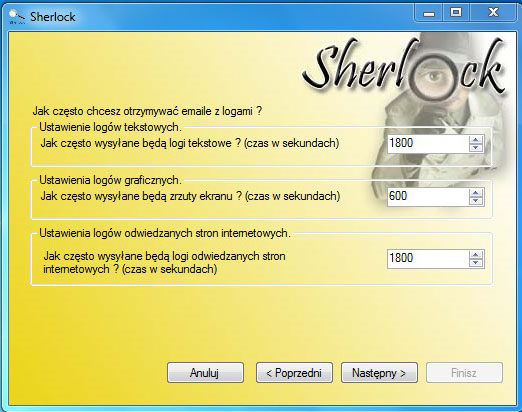Decrease screenshot interval with down arrow
The width and height of the screenshot is (522, 412).
point(476,201)
